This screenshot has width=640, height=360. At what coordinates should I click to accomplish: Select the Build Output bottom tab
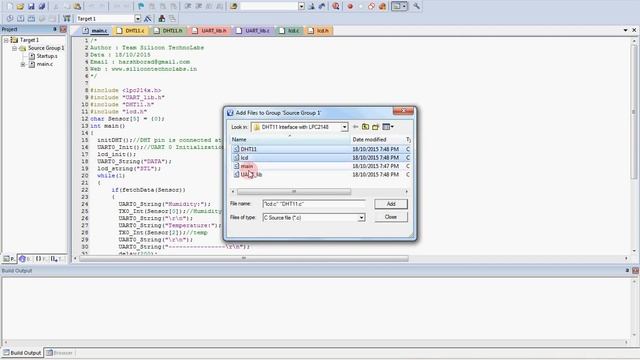(22, 353)
